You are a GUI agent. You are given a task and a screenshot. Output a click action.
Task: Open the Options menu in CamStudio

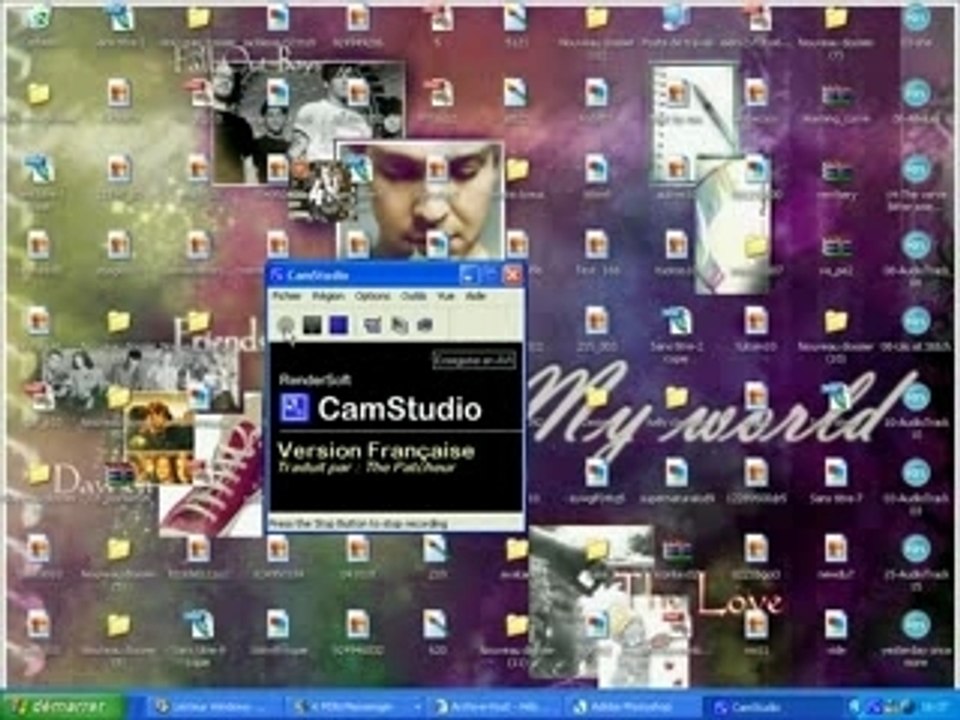372,296
